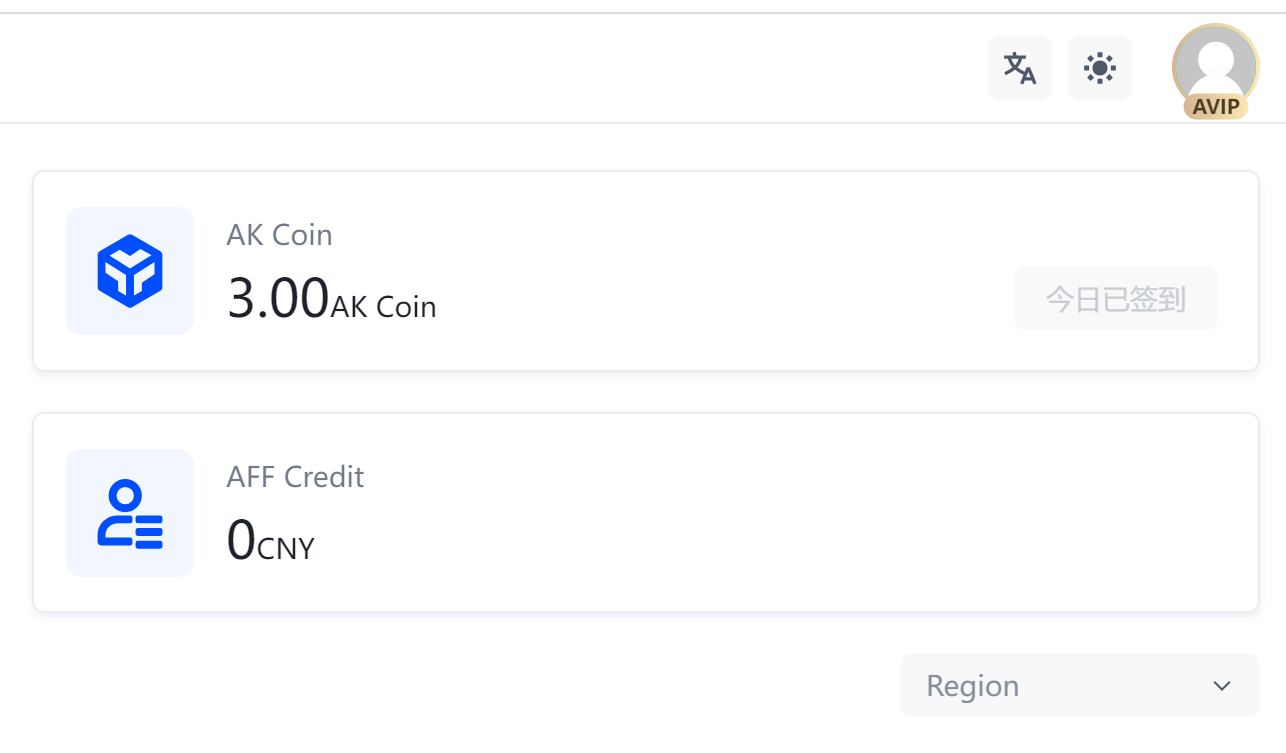Viewport: 1286px width, 753px height.
Task: Click the AFF Credit person icon
Action: 130,513
